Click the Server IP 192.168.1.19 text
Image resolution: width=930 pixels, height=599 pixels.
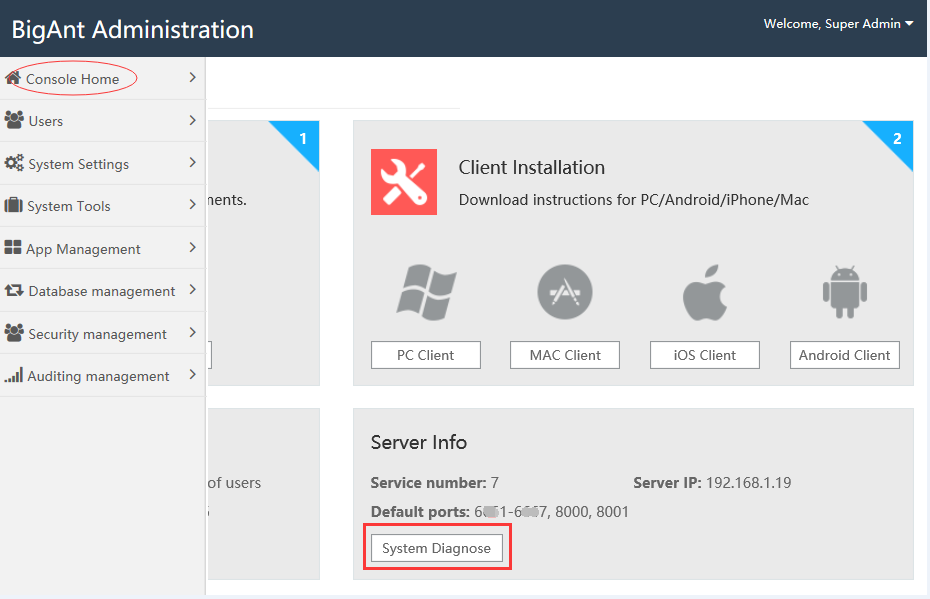point(712,483)
